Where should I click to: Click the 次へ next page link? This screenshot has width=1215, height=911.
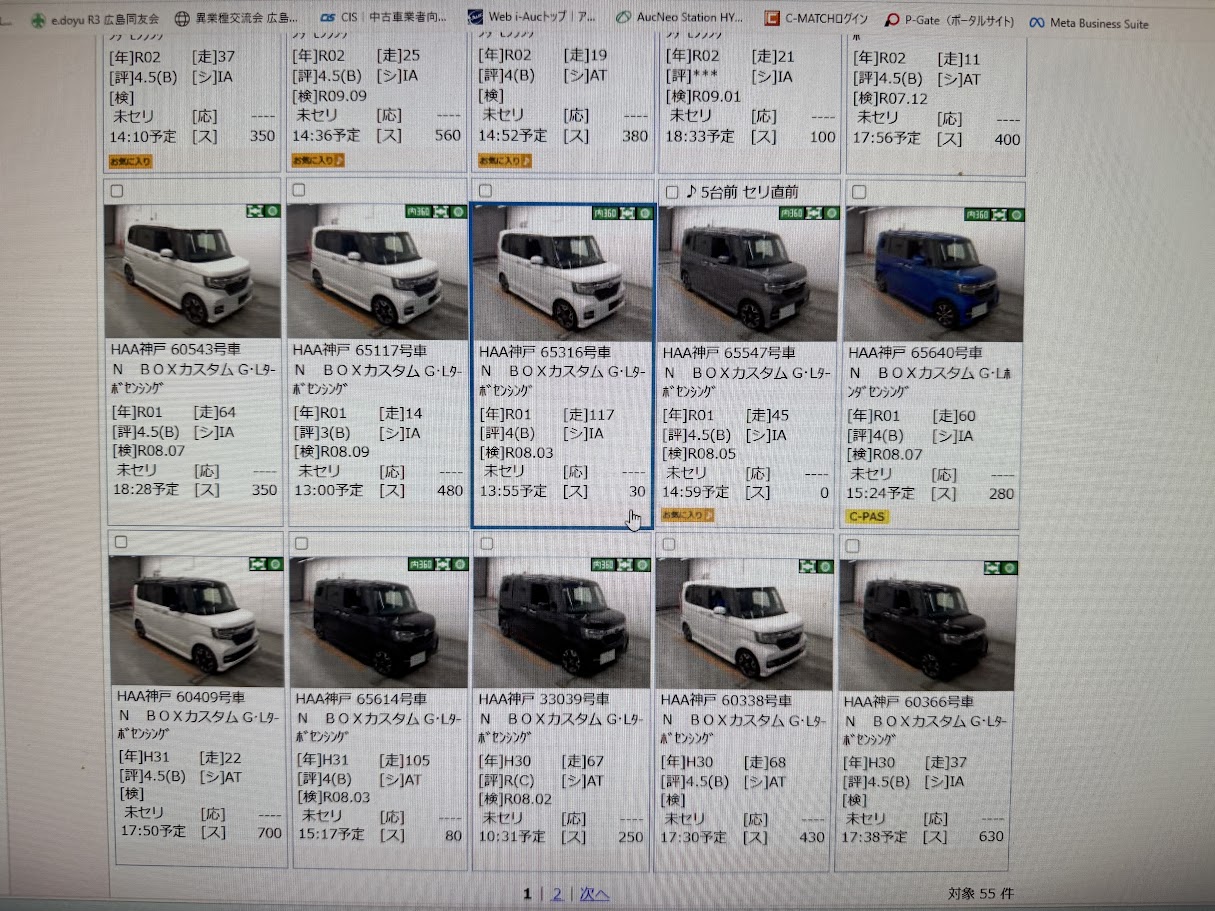click(x=594, y=894)
